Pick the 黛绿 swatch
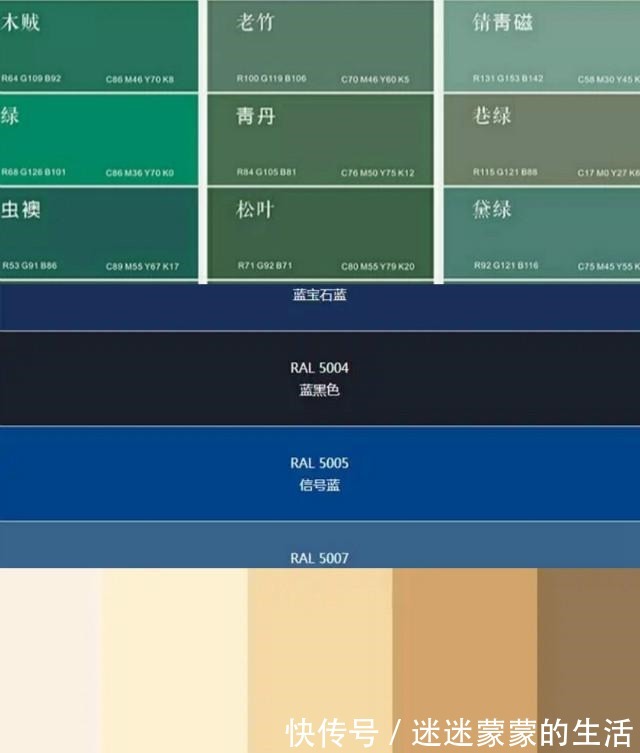This screenshot has height=753, width=640. [x=542, y=233]
